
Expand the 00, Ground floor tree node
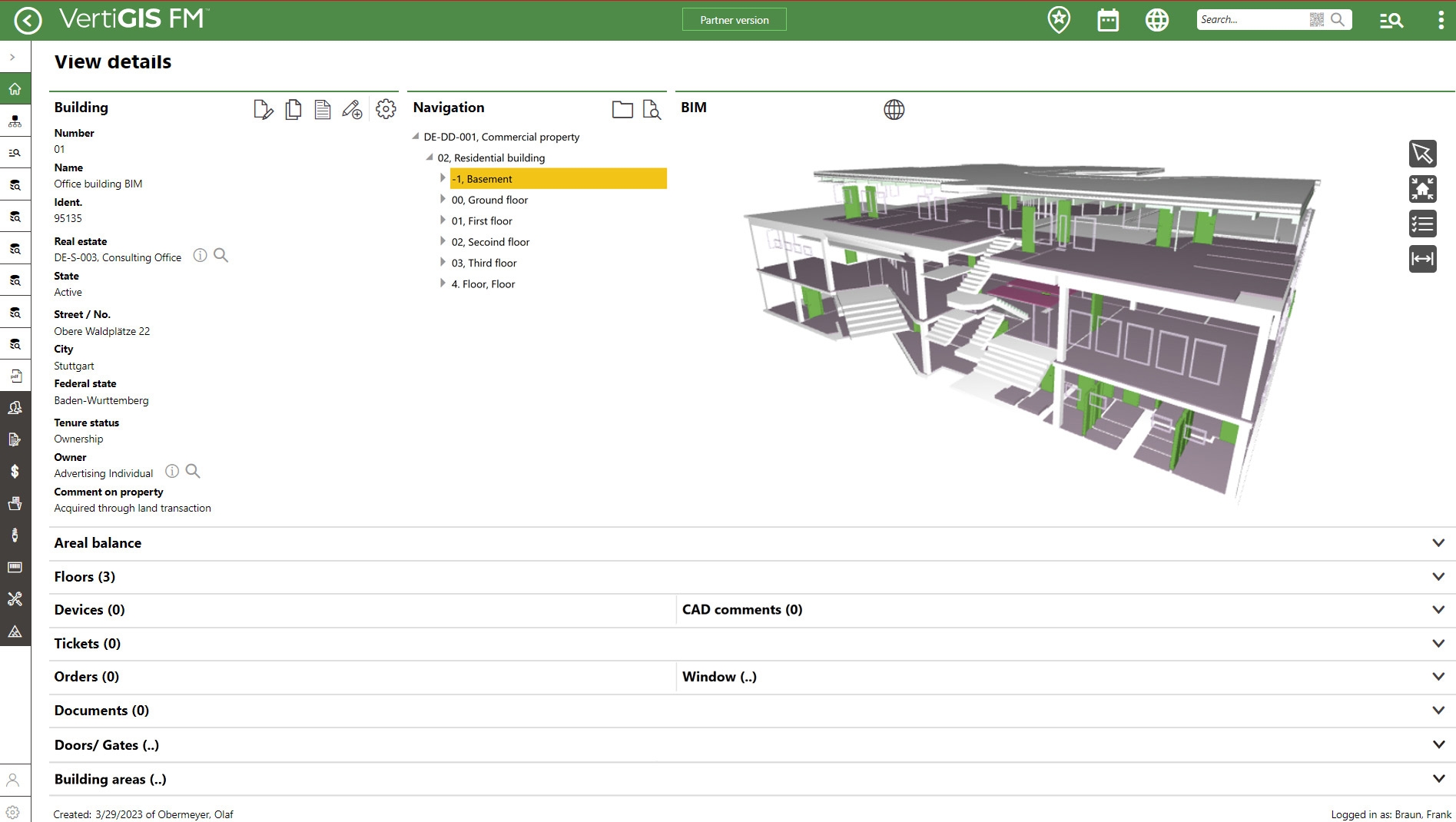443,200
